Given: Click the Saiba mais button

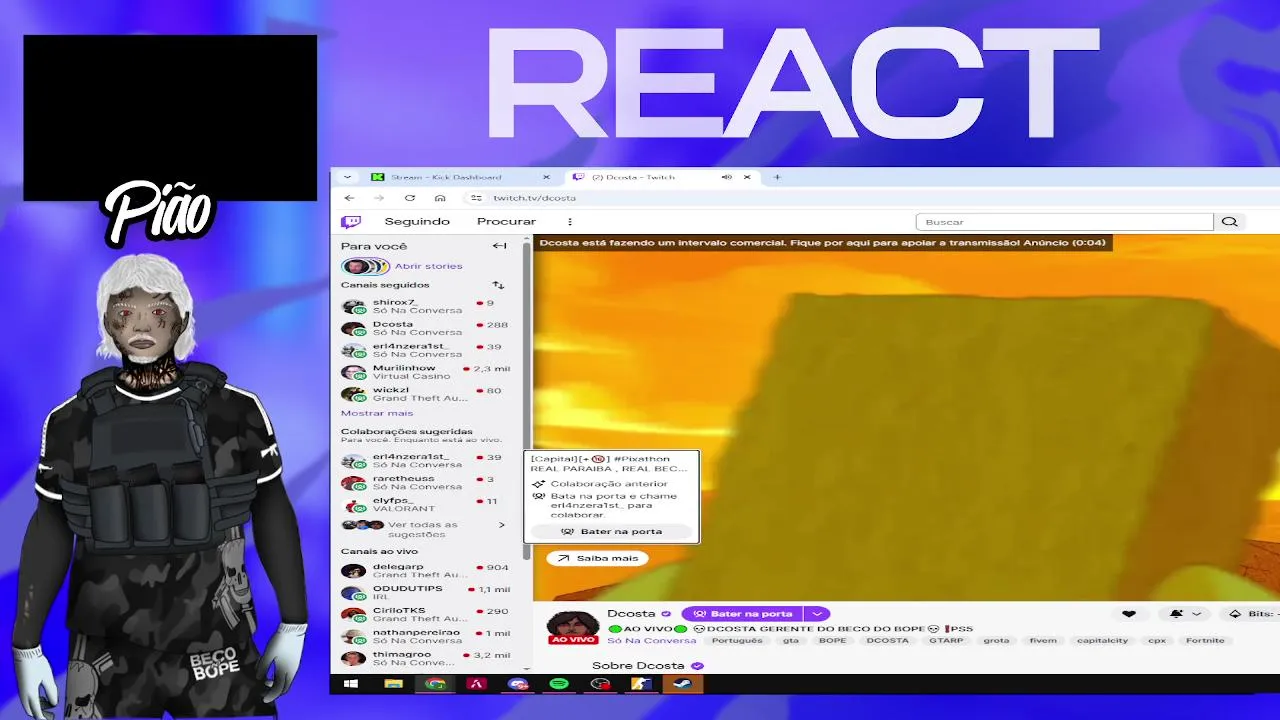Looking at the screenshot, I should click(x=598, y=558).
